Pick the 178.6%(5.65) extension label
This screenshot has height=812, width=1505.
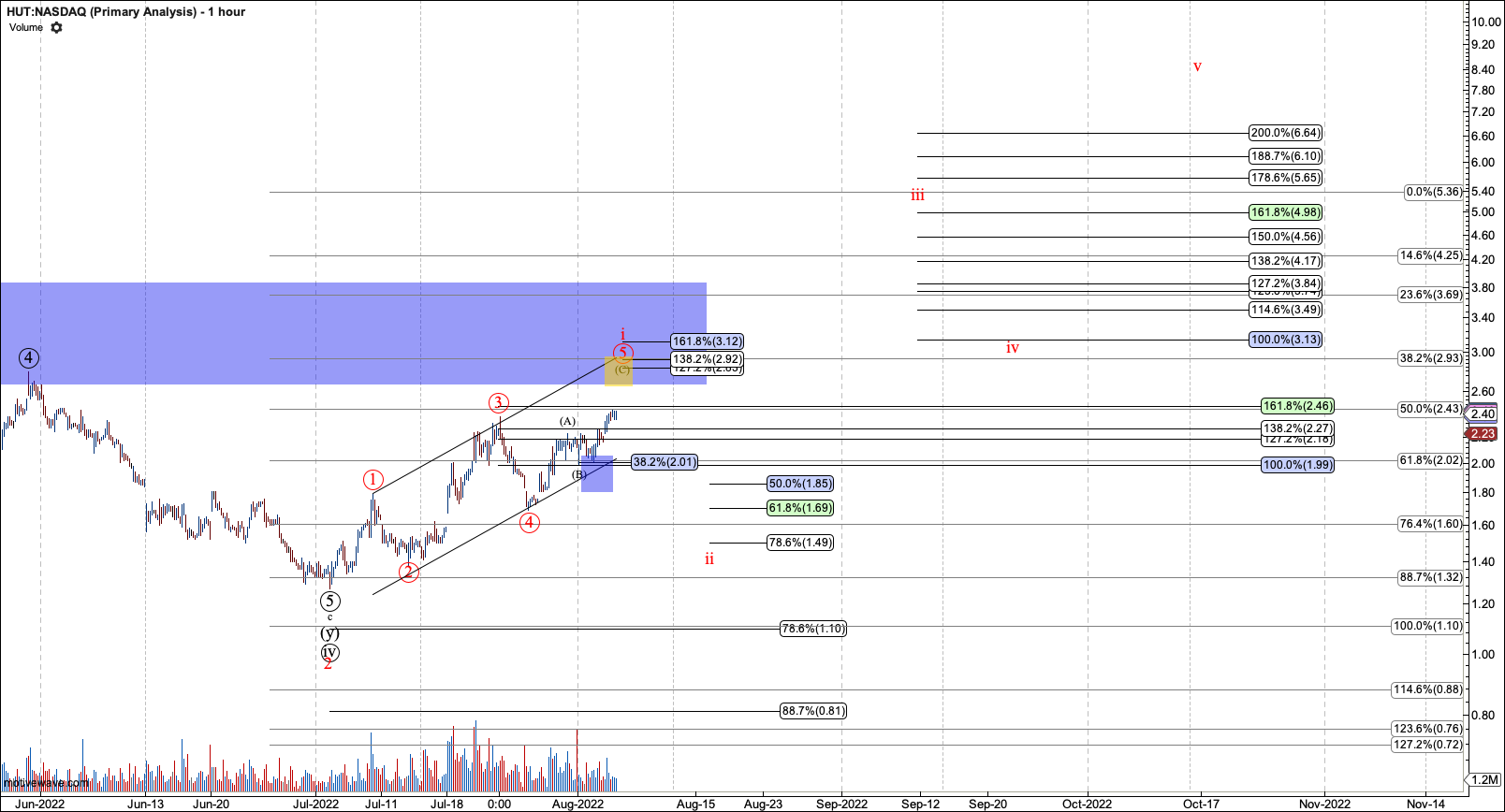coord(1286,178)
